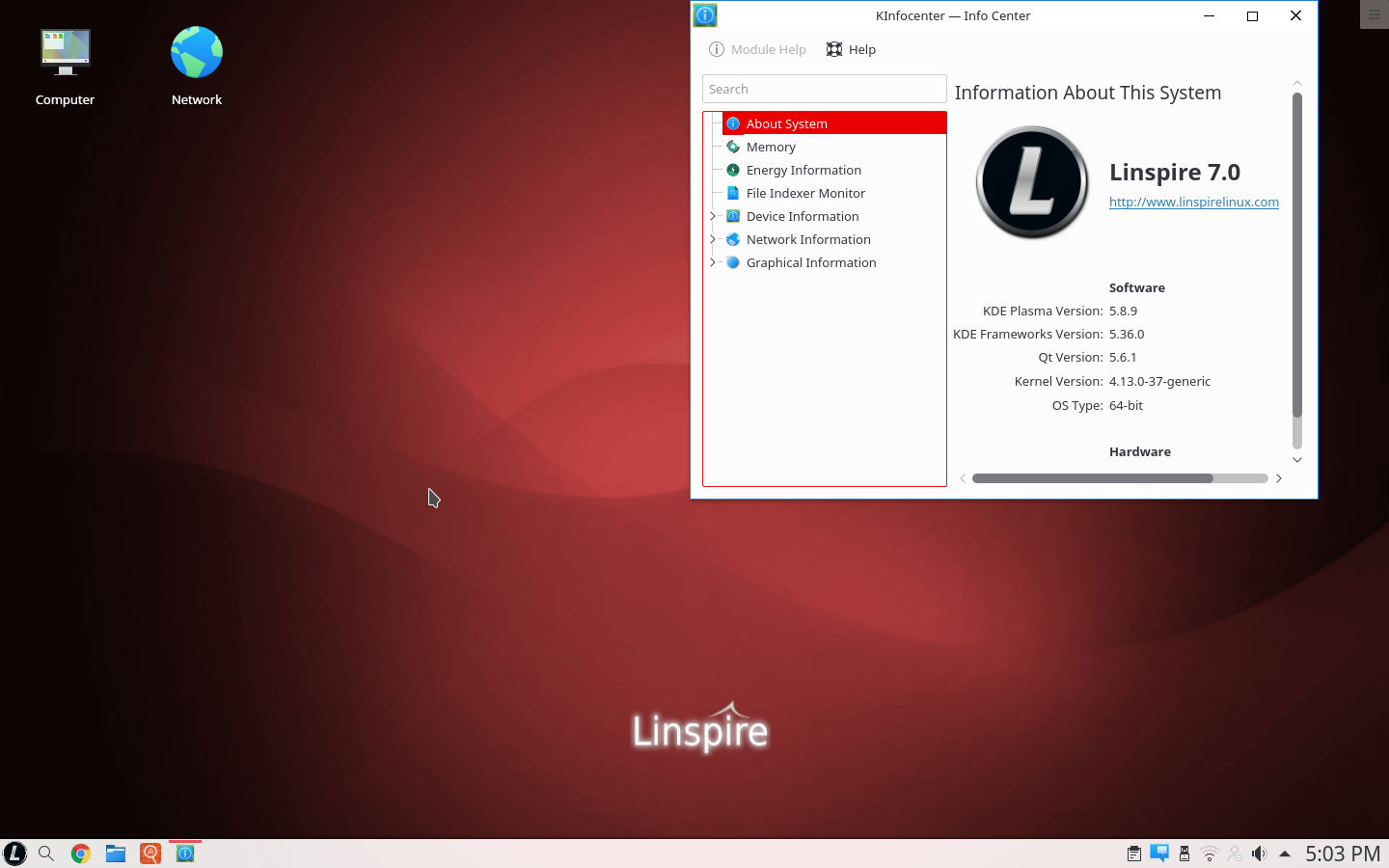1389x868 pixels.
Task: Launch Google Chrome from the taskbar
Action: click(x=81, y=854)
